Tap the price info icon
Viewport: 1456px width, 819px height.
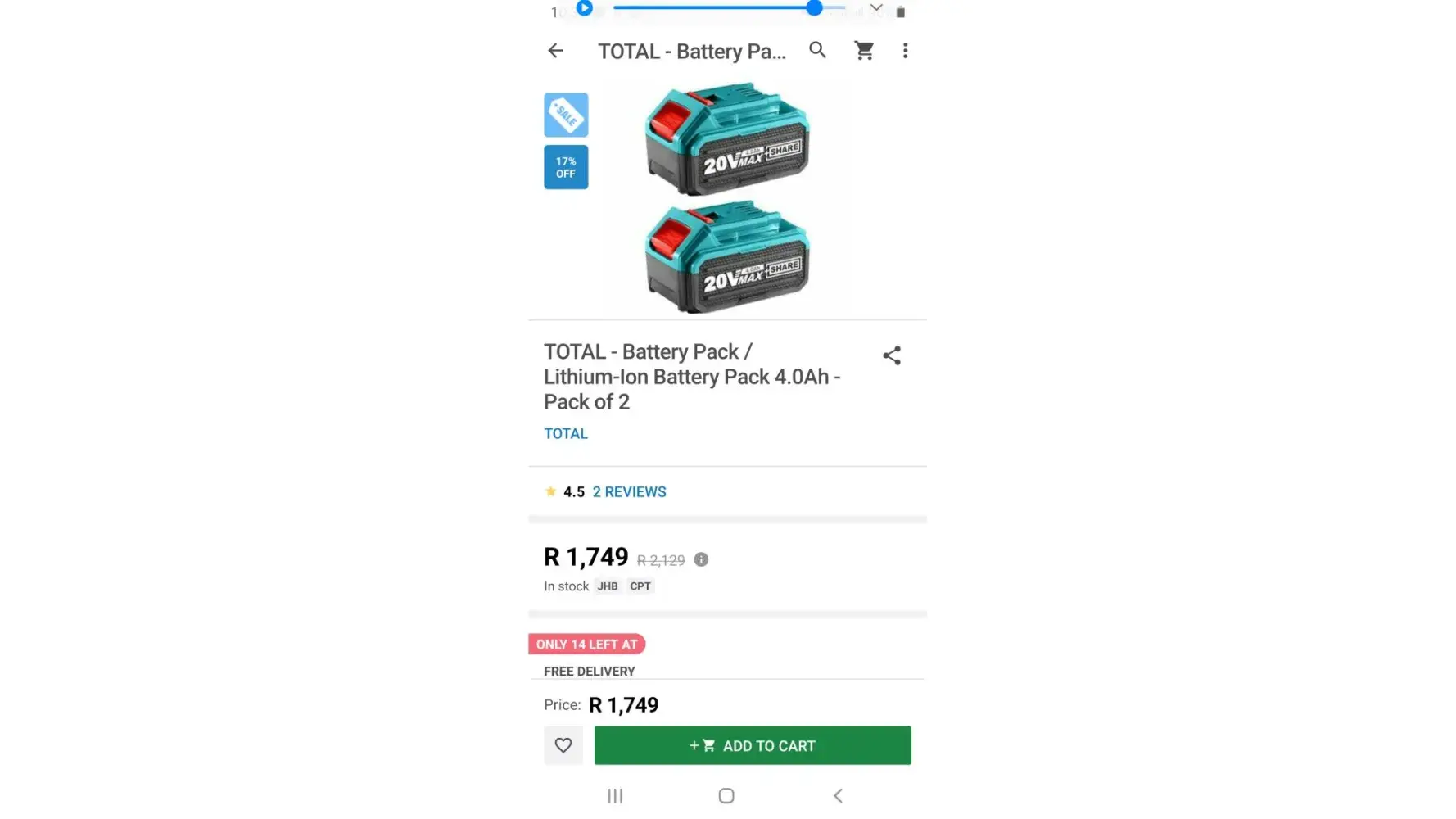[701, 560]
